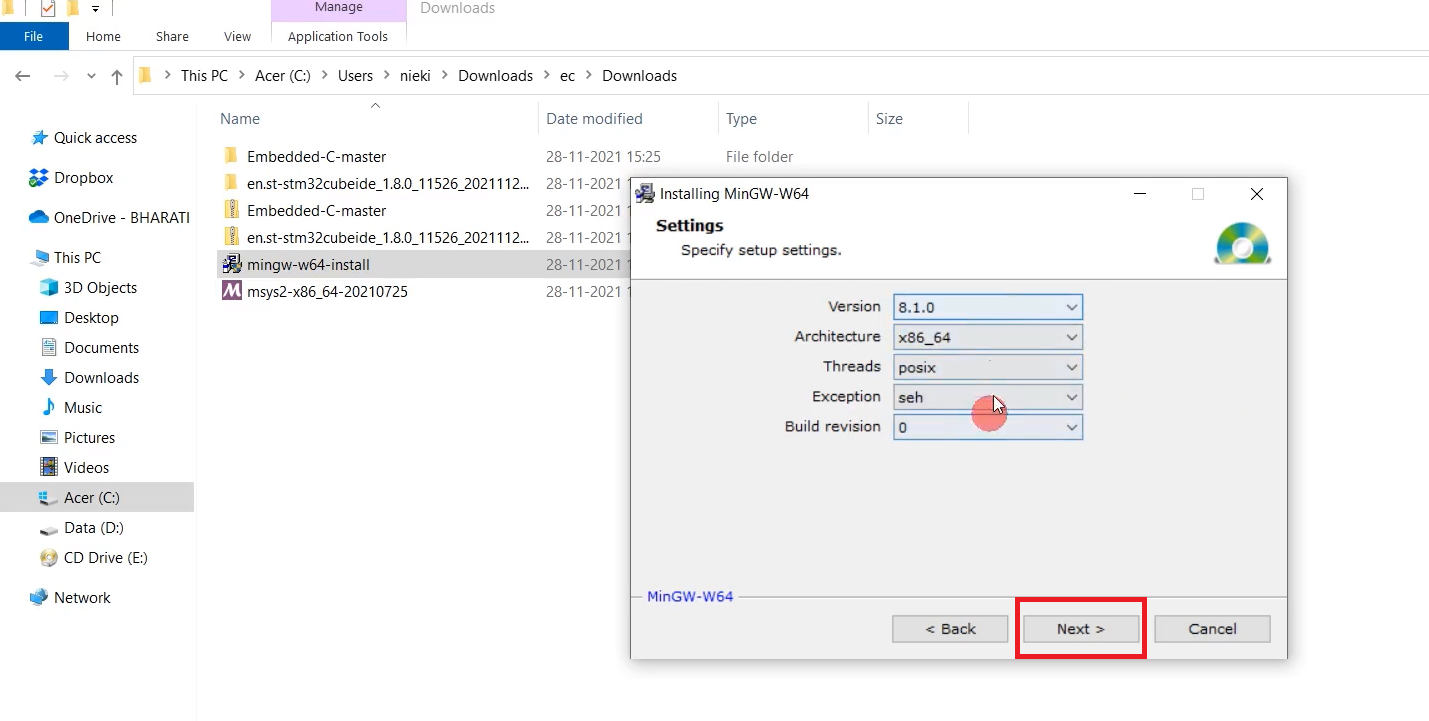Open the Build revision dropdown

point(988,427)
